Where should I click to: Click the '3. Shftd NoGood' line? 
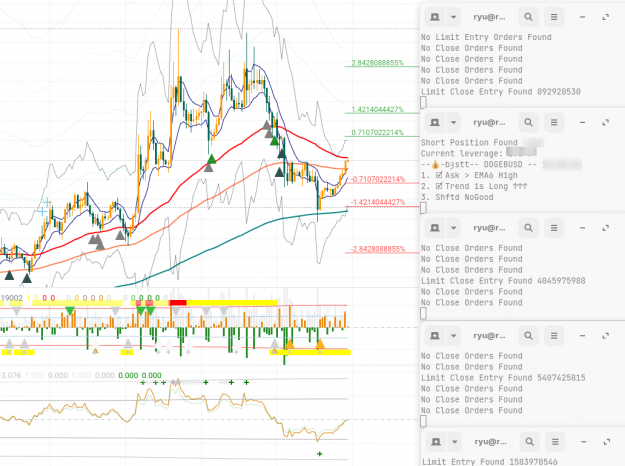pyautogui.click(x=457, y=197)
